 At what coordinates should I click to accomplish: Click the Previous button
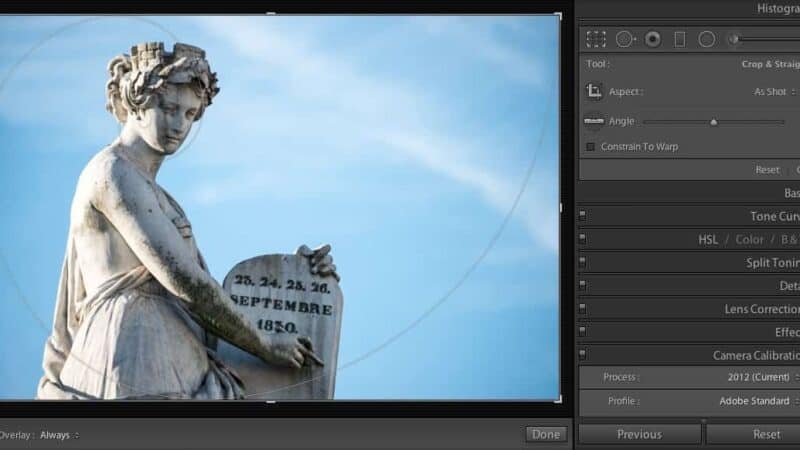tap(639, 434)
